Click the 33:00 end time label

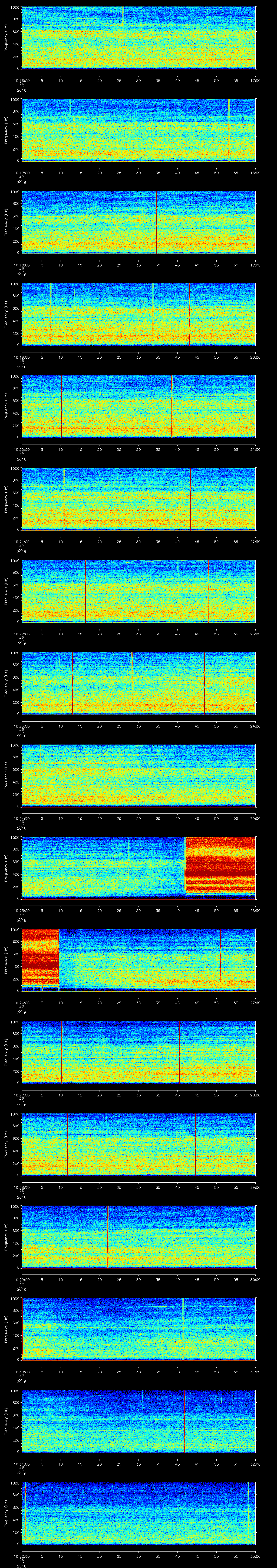[x=255, y=1556]
